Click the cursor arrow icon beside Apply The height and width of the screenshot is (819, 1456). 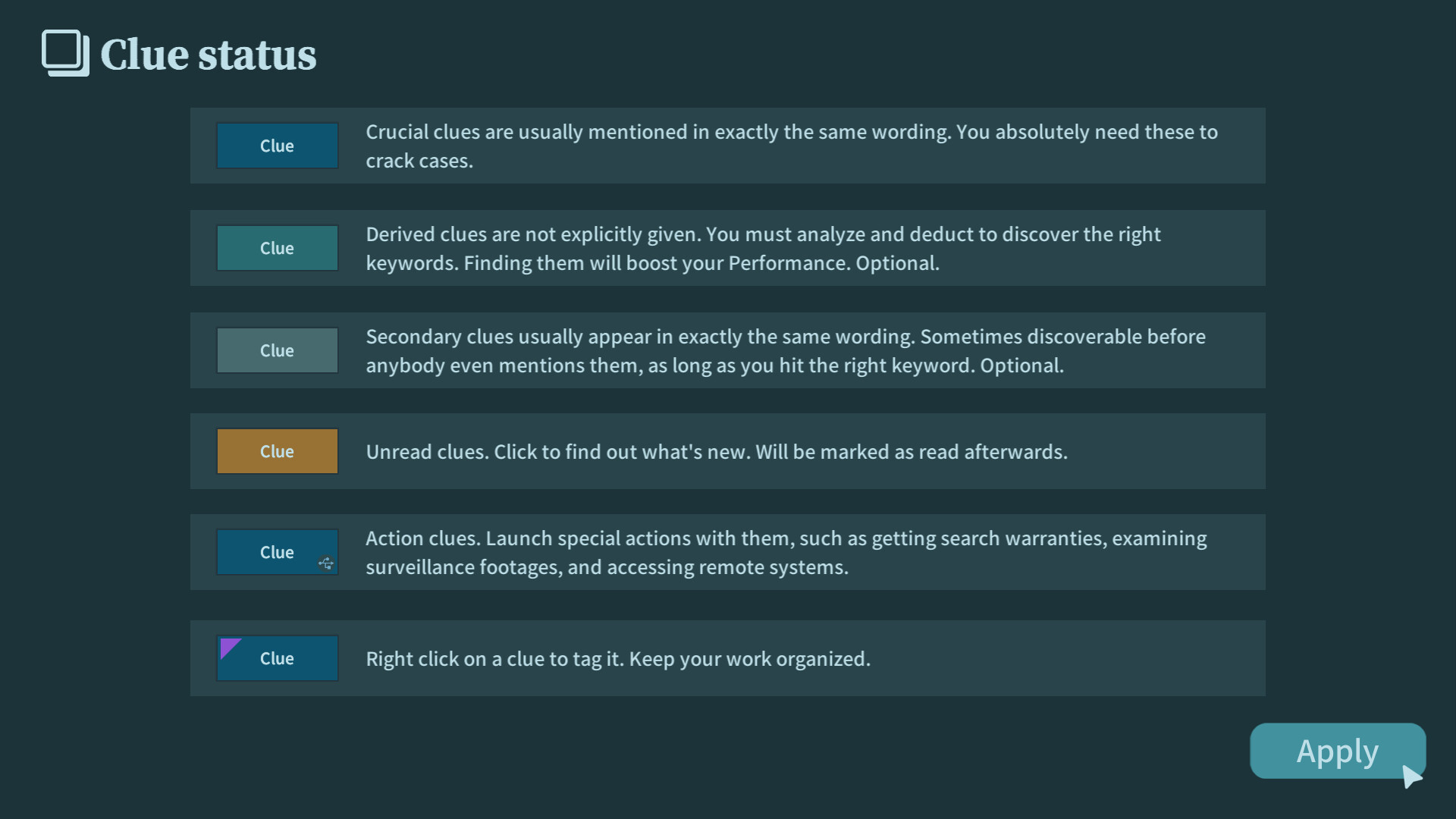click(1411, 776)
